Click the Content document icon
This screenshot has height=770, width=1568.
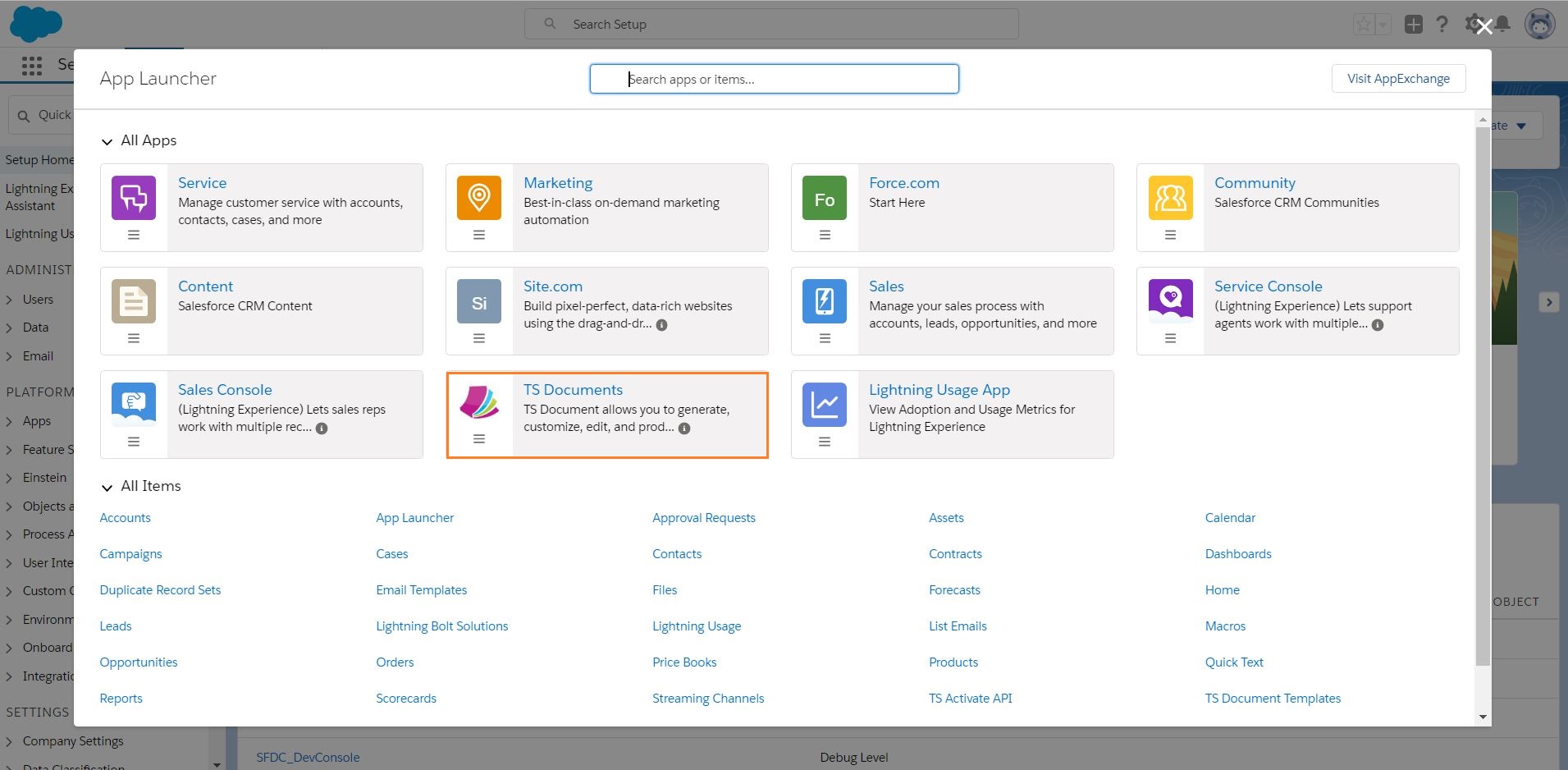134,300
